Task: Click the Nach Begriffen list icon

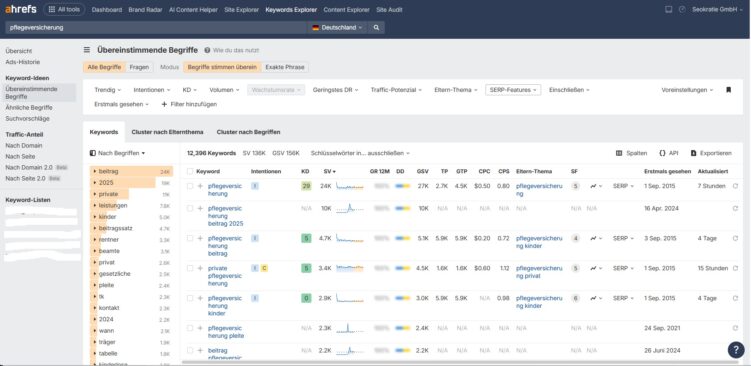Action: tap(93, 153)
